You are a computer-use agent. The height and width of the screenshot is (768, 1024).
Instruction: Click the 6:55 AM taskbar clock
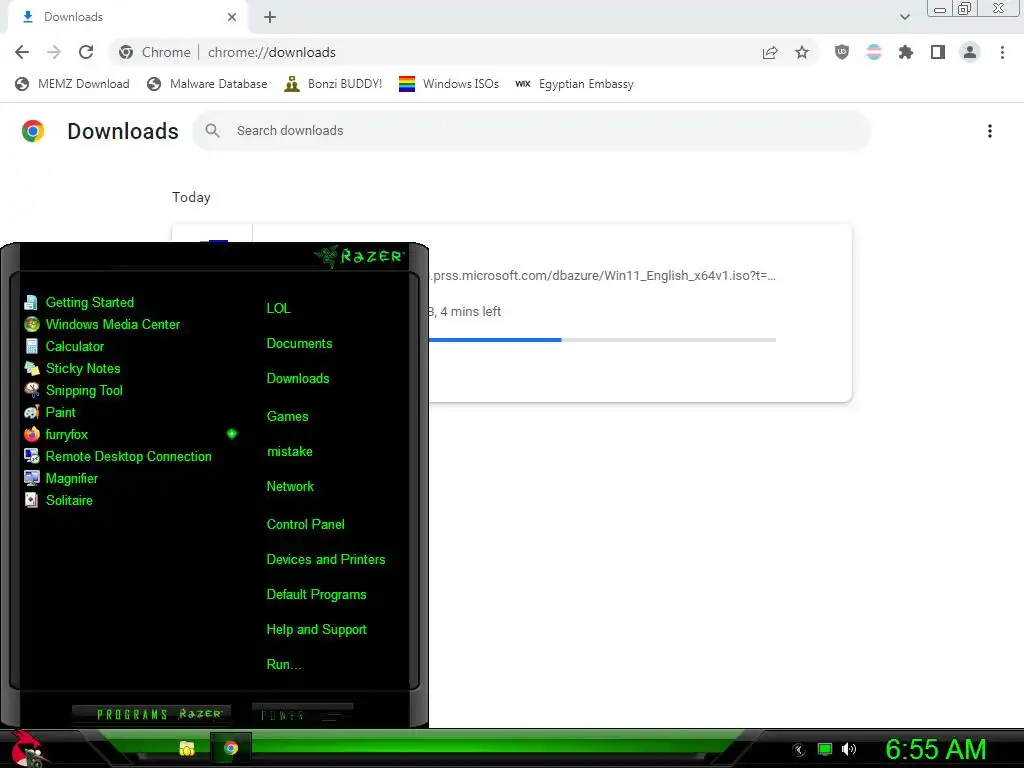pyautogui.click(x=935, y=749)
